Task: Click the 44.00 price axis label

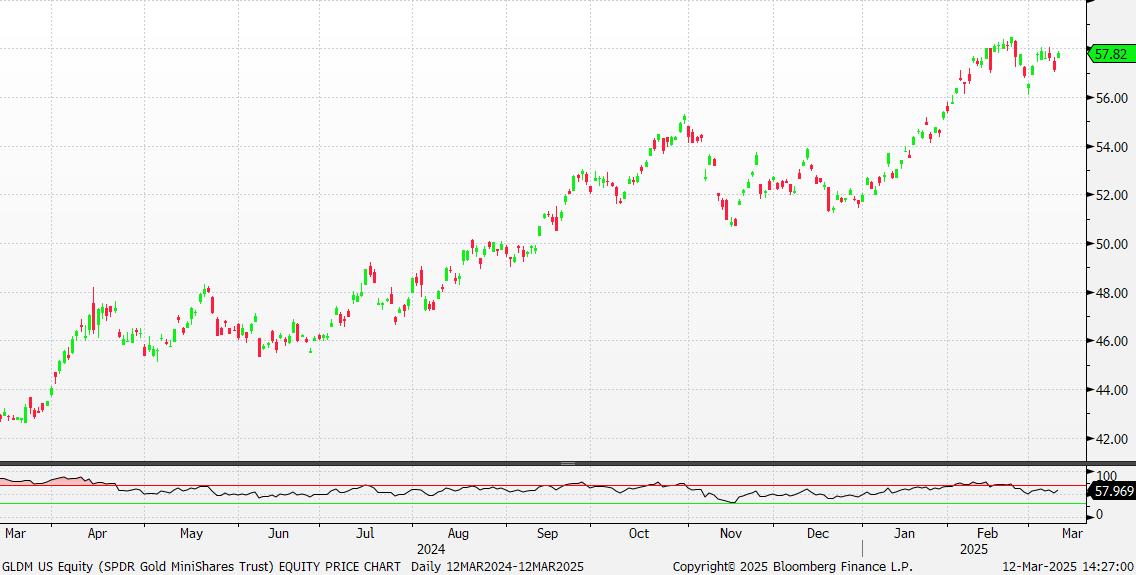Action: click(x=1111, y=390)
